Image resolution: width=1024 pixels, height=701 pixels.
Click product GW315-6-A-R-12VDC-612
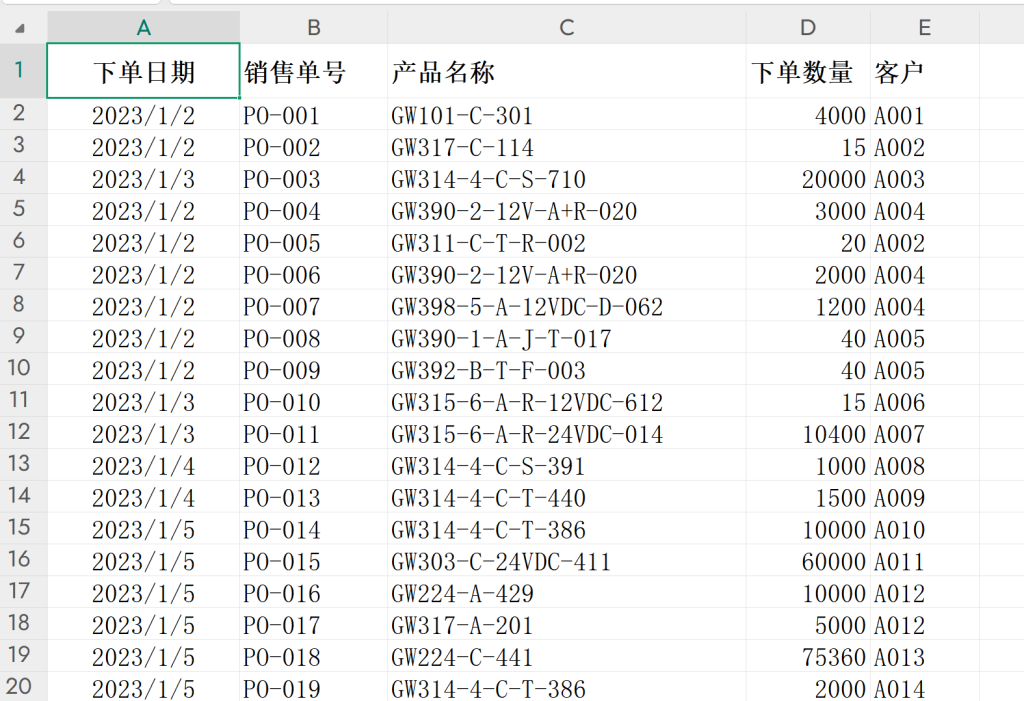tap(566, 402)
